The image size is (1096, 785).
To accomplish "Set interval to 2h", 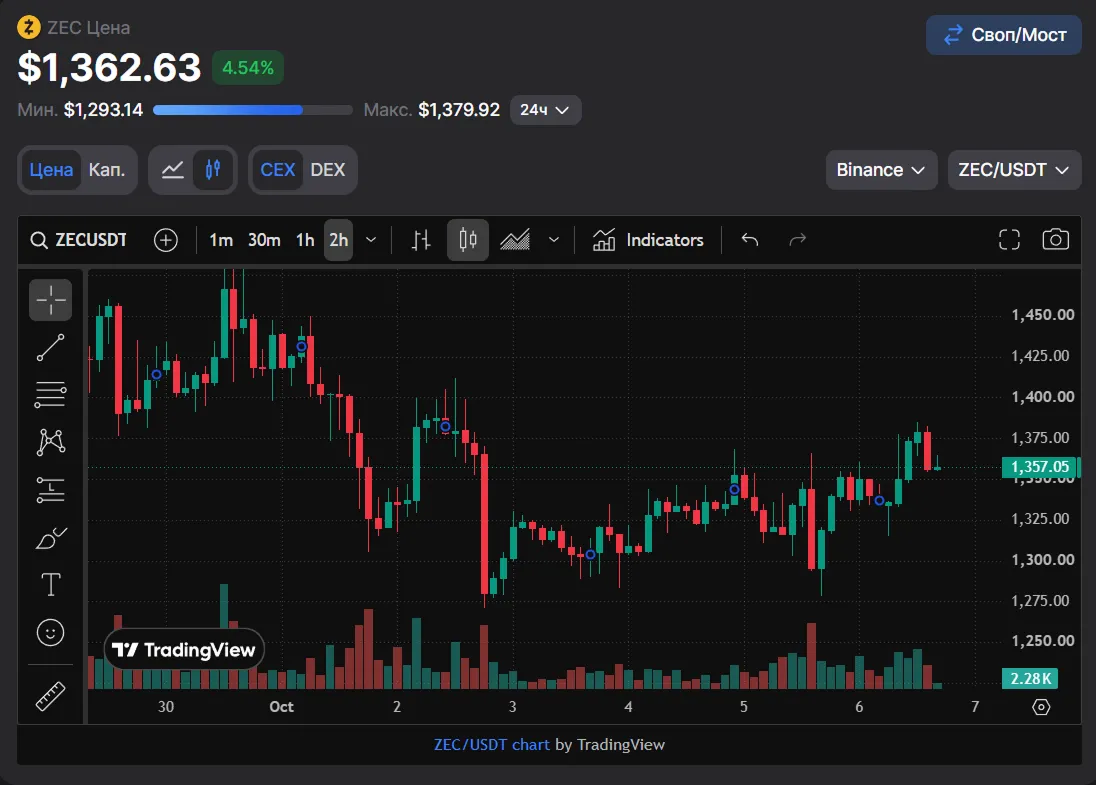I will tap(338, 240).
